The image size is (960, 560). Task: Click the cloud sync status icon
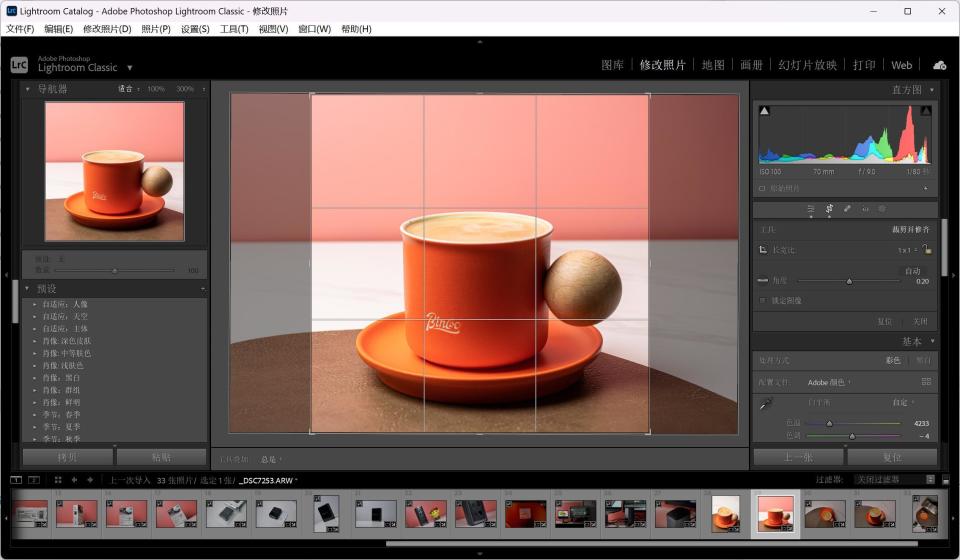point(939,65)
